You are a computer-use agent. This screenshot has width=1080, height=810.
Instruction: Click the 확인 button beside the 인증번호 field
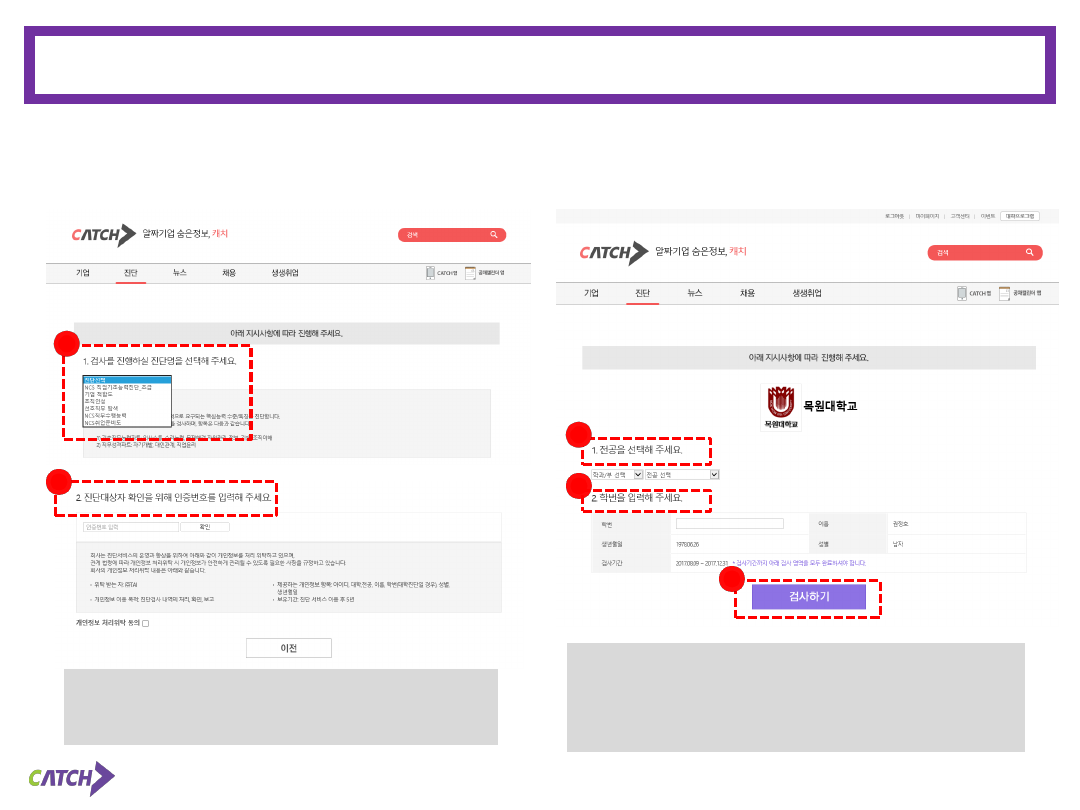coord(206,527)
